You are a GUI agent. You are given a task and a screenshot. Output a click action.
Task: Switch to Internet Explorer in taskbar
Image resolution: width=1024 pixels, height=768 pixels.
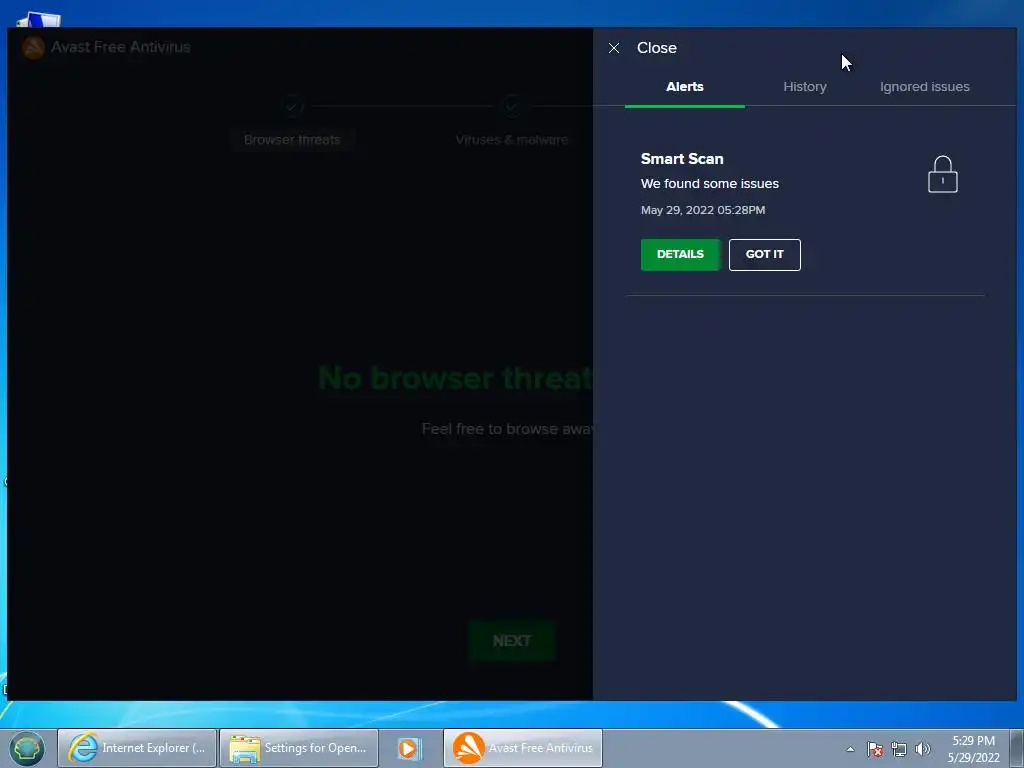[x=137, y=748]
